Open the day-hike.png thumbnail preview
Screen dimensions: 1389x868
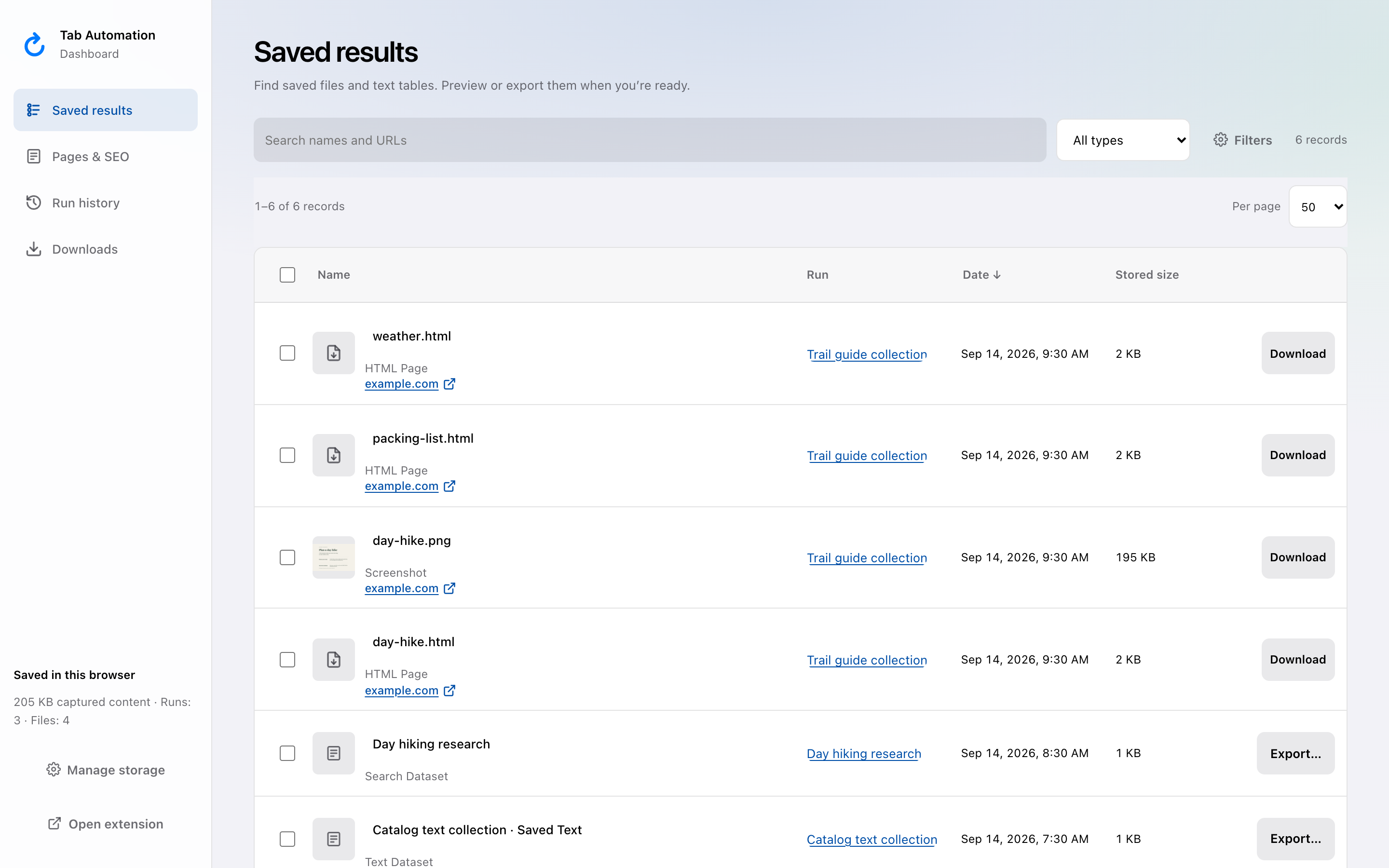tap(333, 557)
